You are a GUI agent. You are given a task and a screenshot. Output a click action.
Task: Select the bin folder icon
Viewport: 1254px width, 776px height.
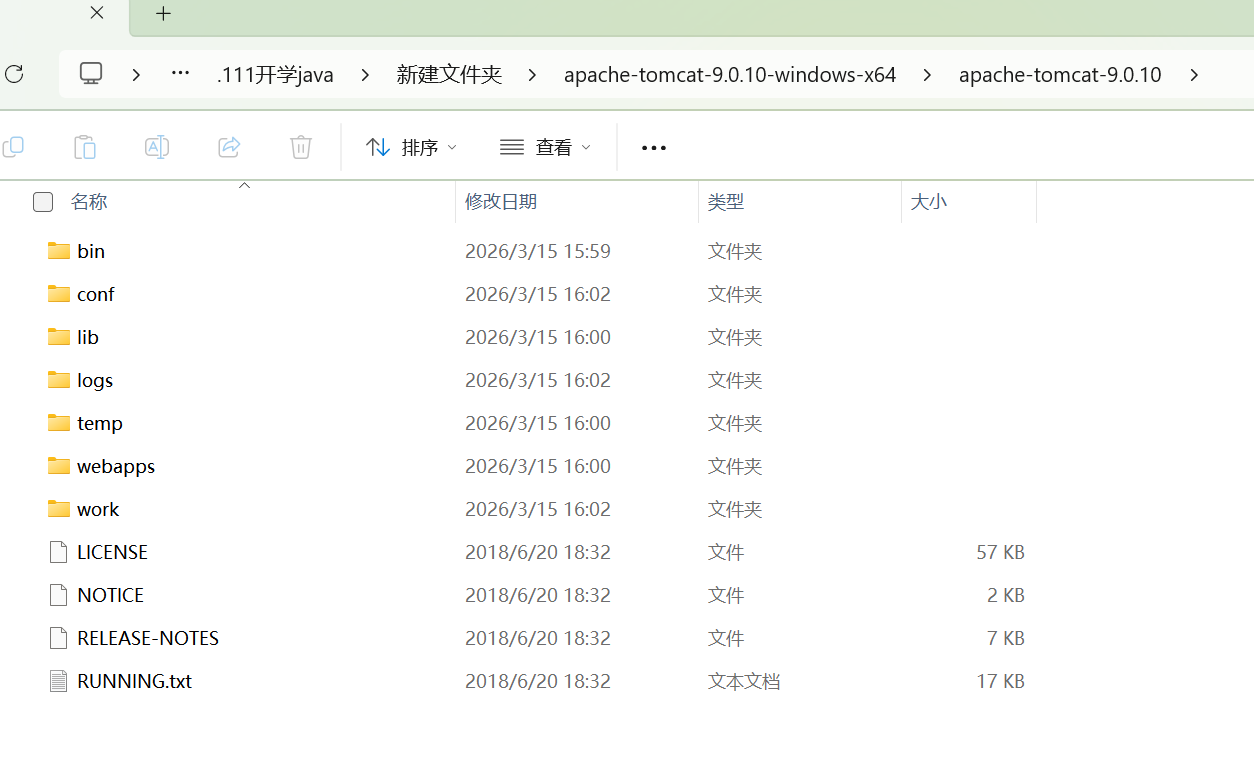coord(59,251)
